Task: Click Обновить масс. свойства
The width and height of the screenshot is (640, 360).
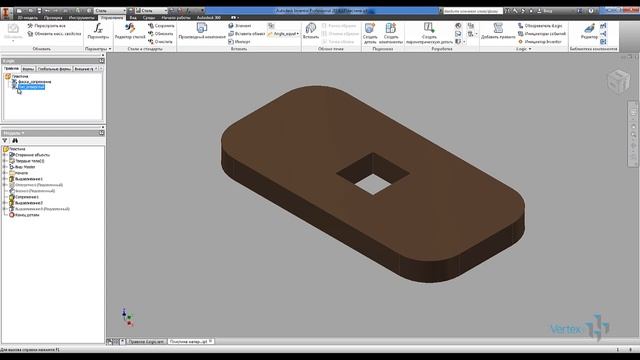Action: [x=54, y=34]
